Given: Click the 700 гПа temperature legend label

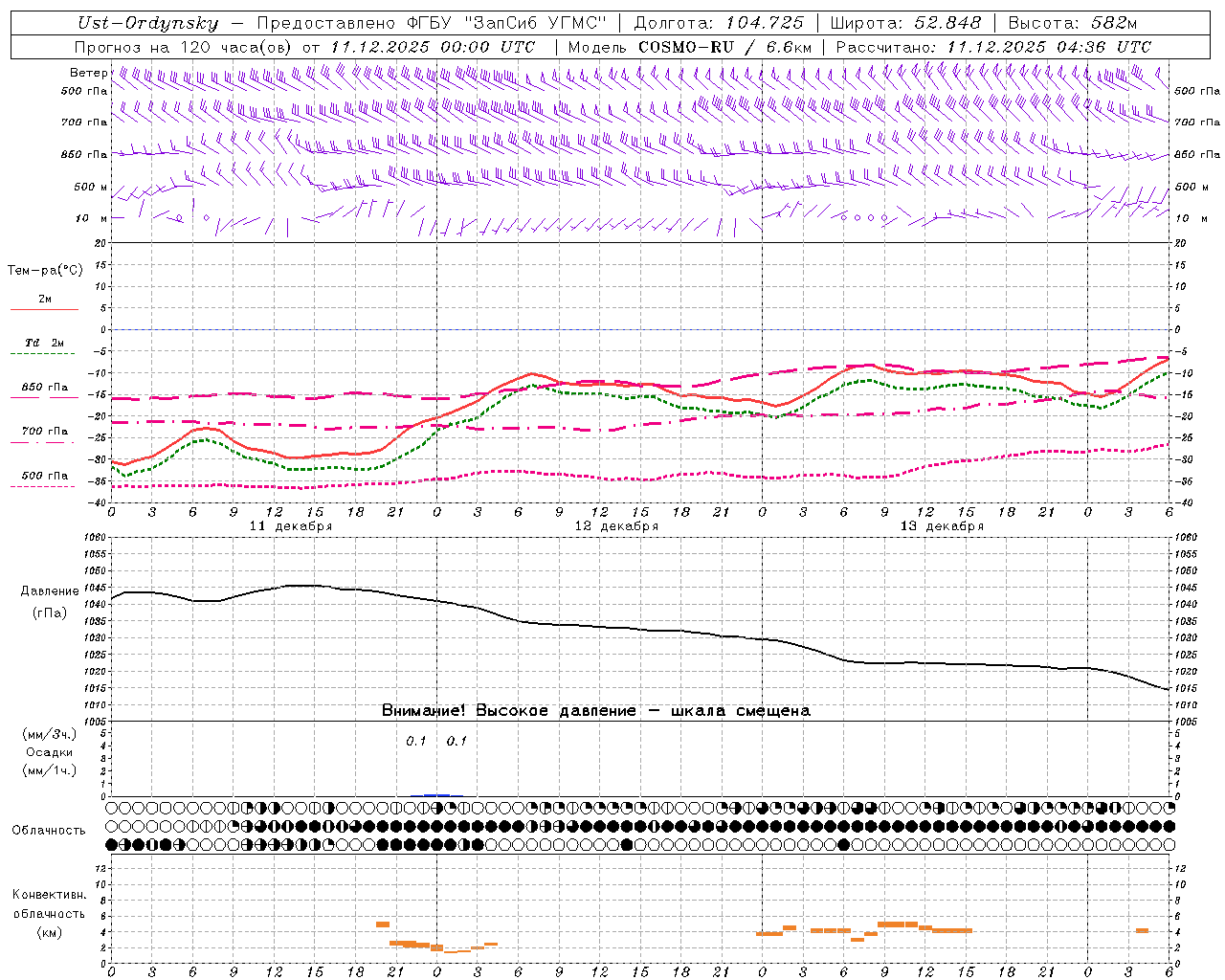Looking at the screenshot, I should click(44, 432).
